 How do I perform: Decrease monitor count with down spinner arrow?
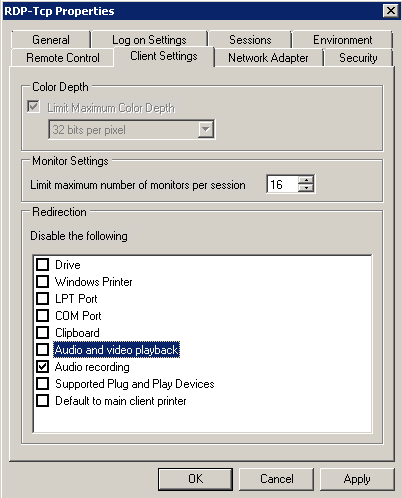click(306, 188)
